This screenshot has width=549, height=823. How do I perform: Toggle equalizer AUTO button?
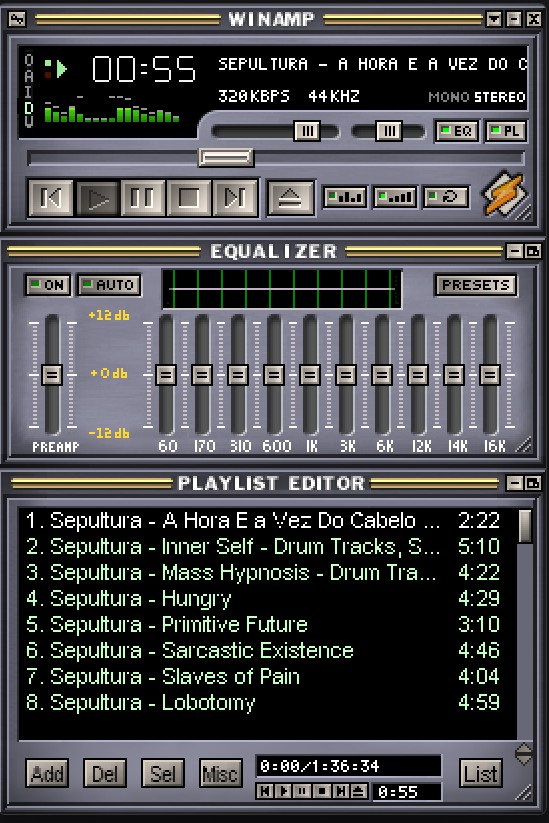109,285
